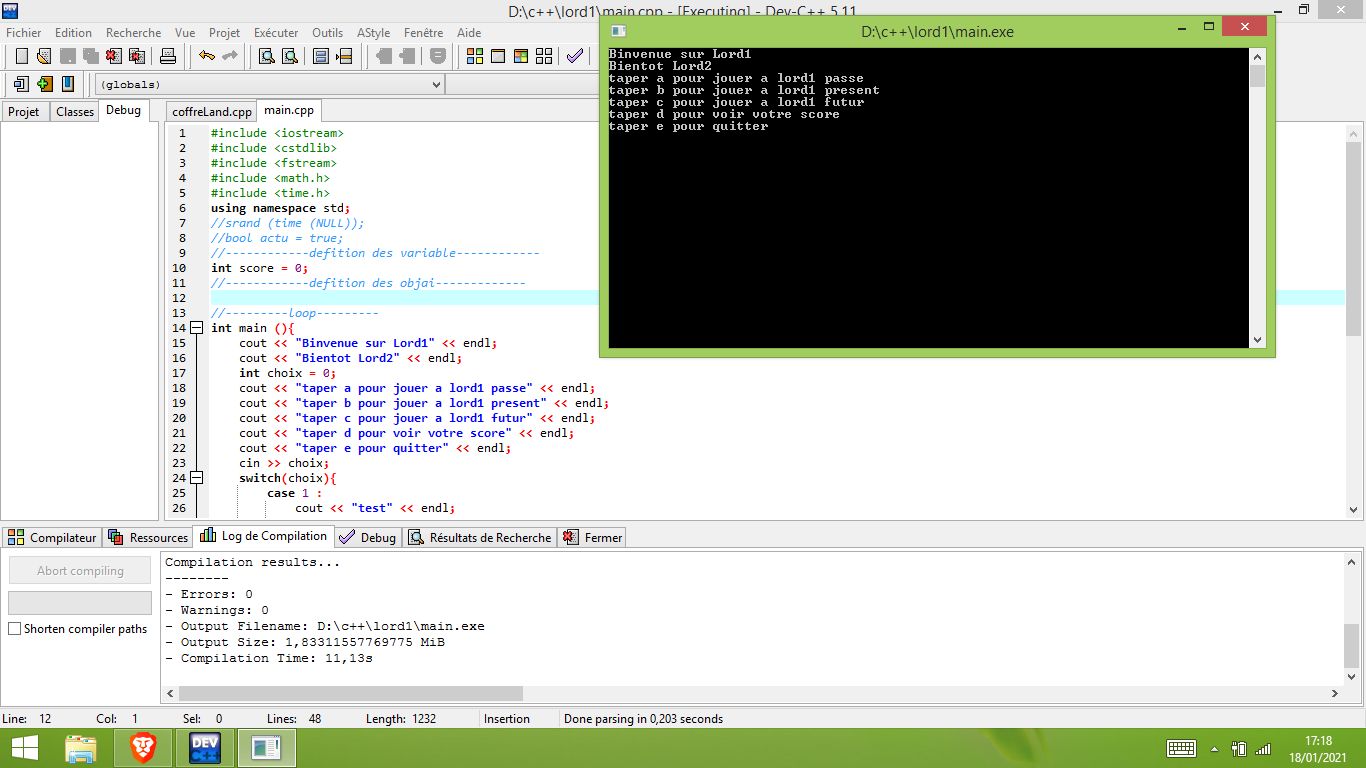This screenshot has height=768, width=1366.
Task: Open the AStyle menu
Action: point(373,32)
